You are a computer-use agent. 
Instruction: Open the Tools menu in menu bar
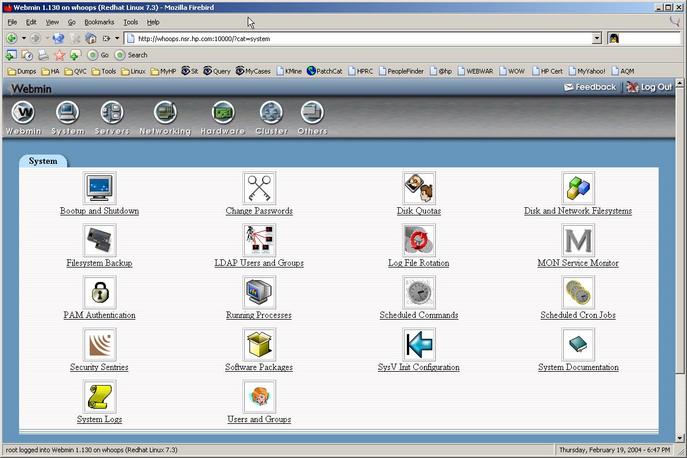(x=130, y=21)
